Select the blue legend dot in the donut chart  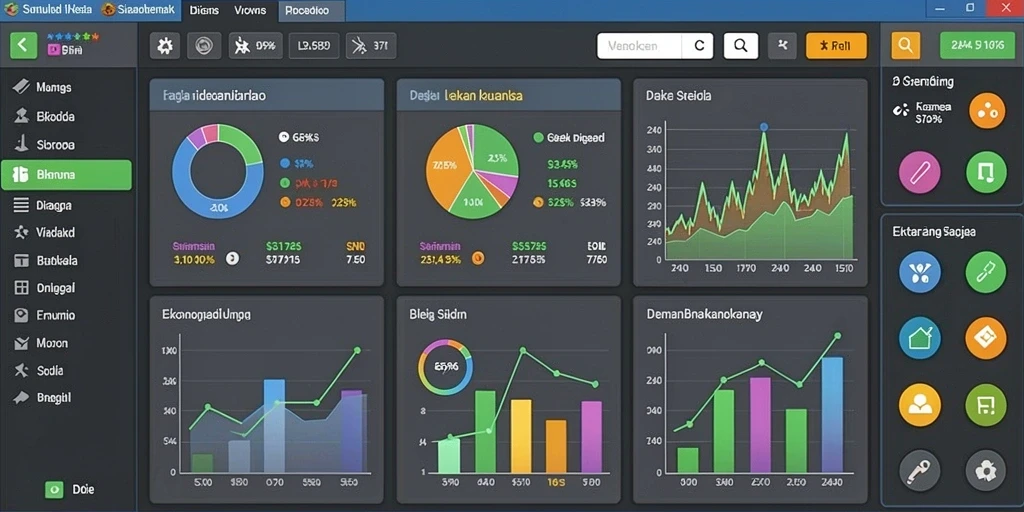[x=284, y=163]
